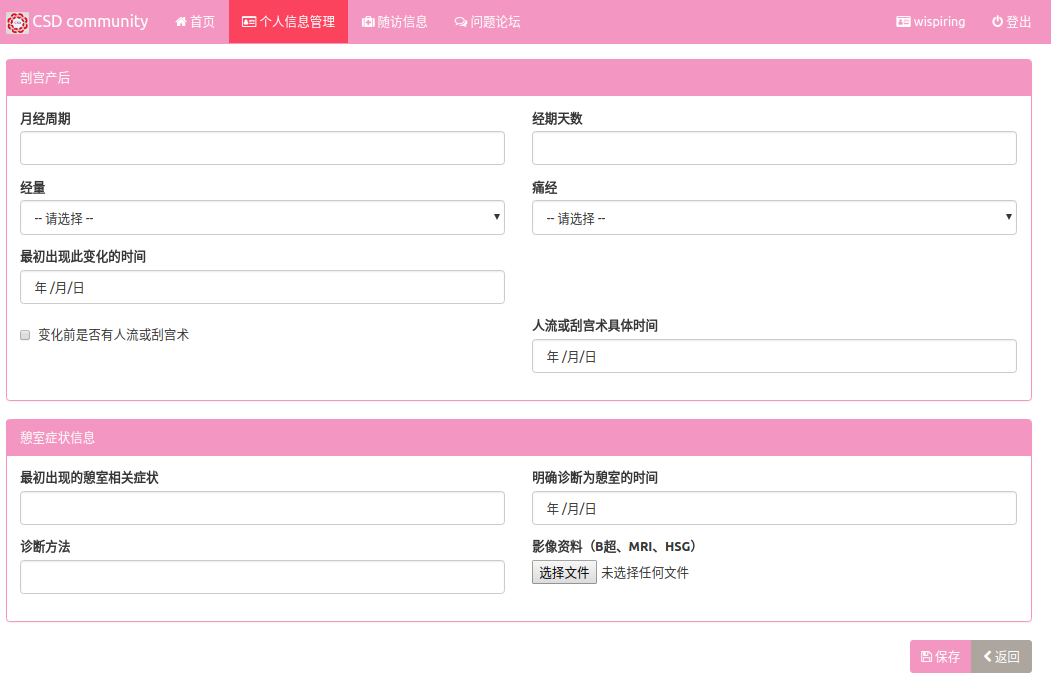Click the CSD community logo icon
Viewport: 1051px width, 682px height.
17,22
